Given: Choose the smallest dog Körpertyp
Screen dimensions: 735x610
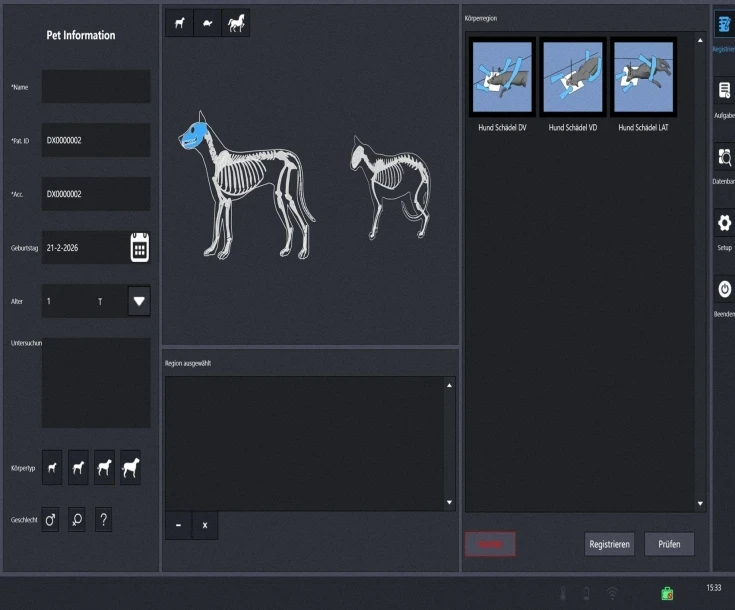Looking at the screenshot, I should [52, 467].
